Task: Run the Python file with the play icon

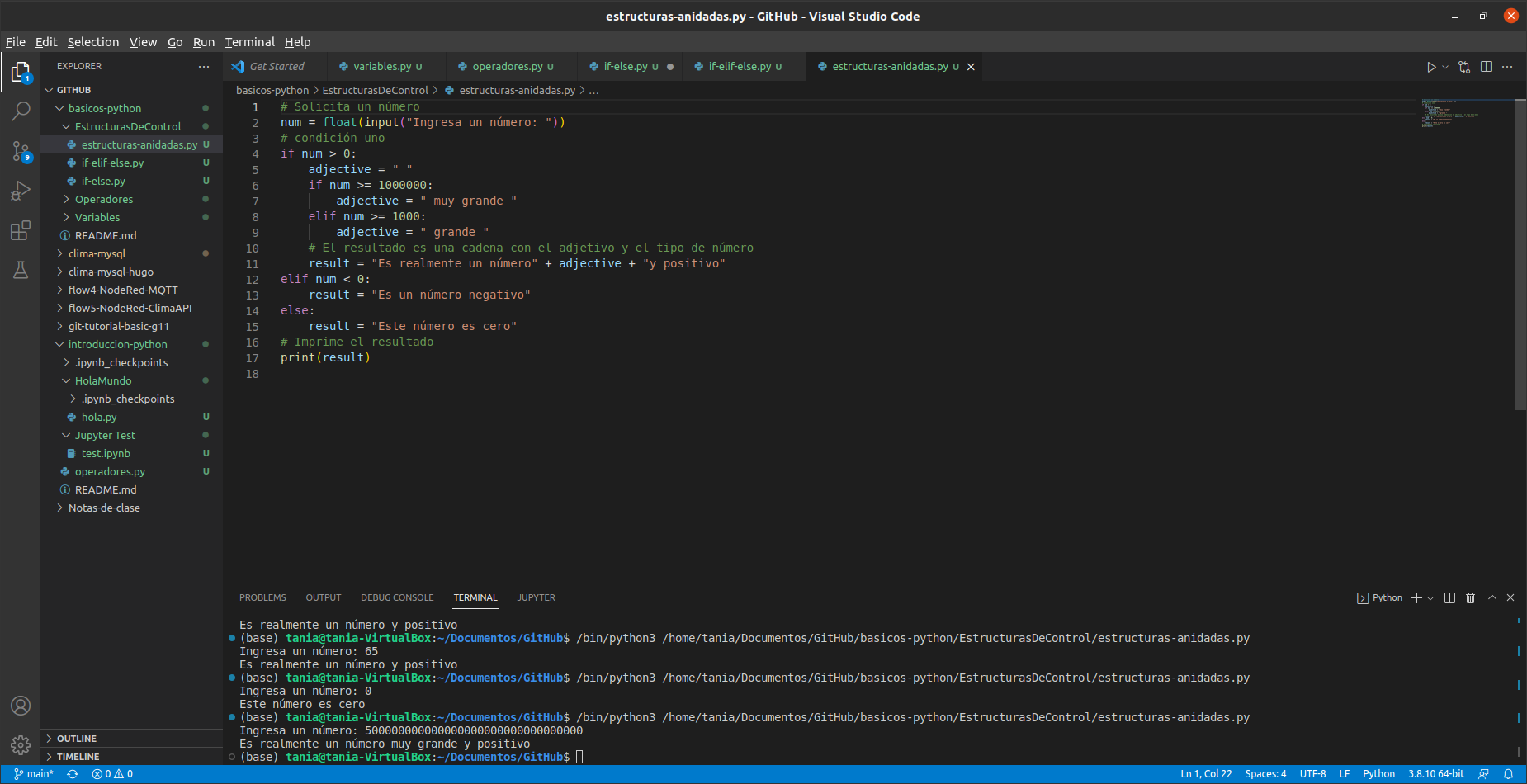Action: click(1432, 67)
